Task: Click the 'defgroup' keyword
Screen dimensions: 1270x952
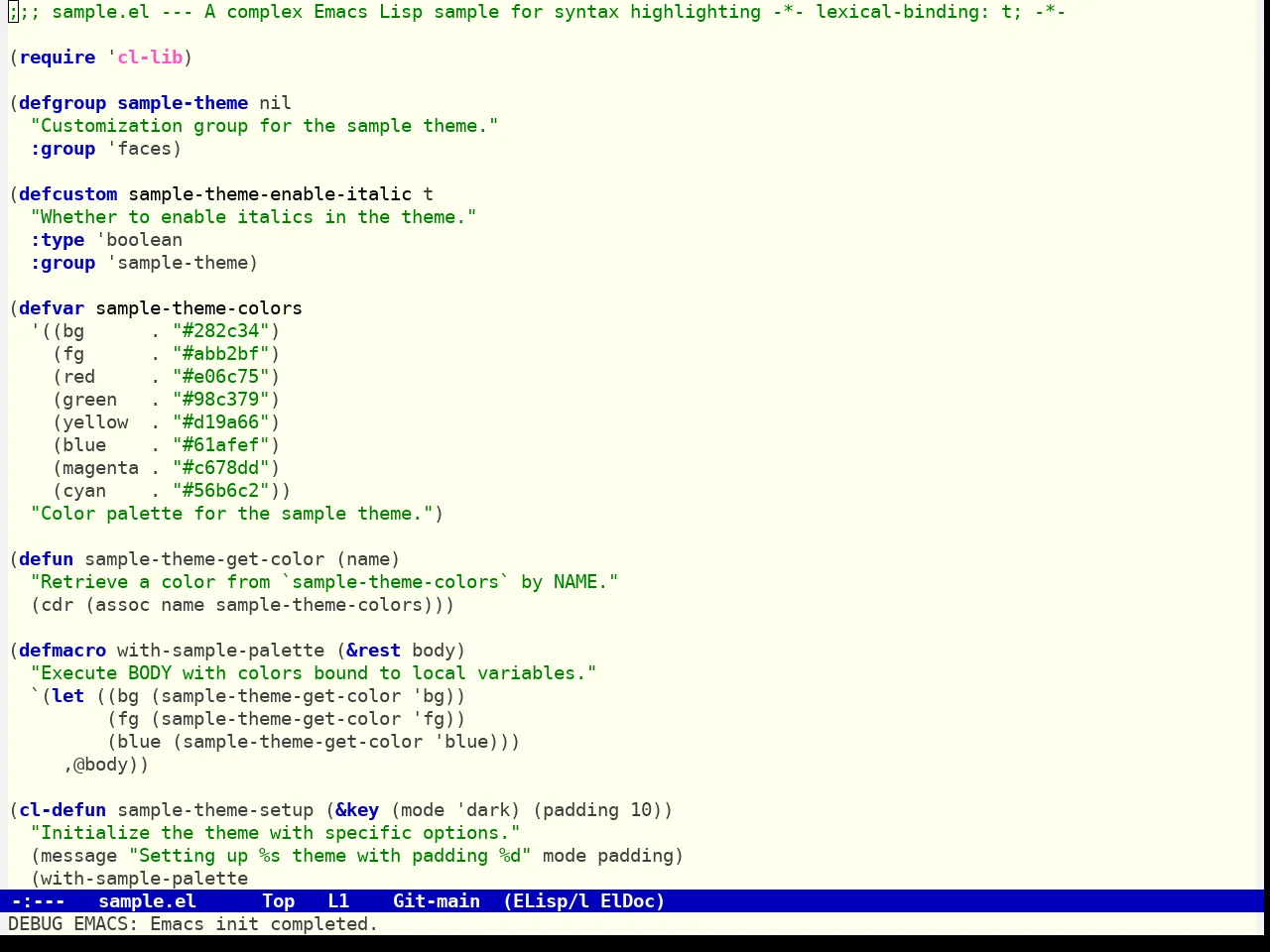Action: 63,103
